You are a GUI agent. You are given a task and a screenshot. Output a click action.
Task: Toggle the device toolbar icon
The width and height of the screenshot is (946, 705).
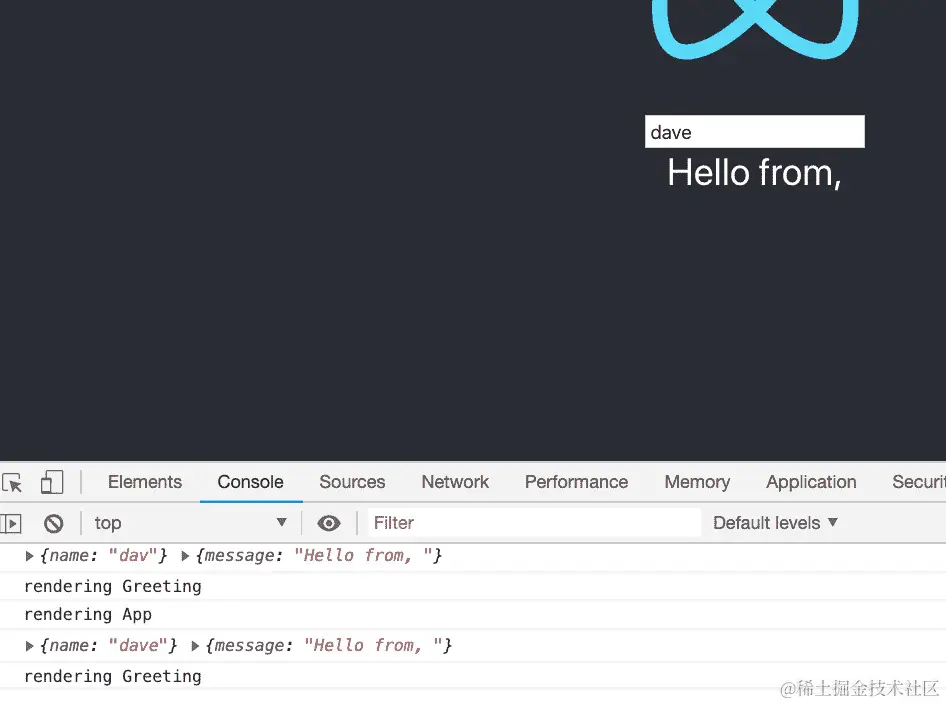click(x=52, y=482)
